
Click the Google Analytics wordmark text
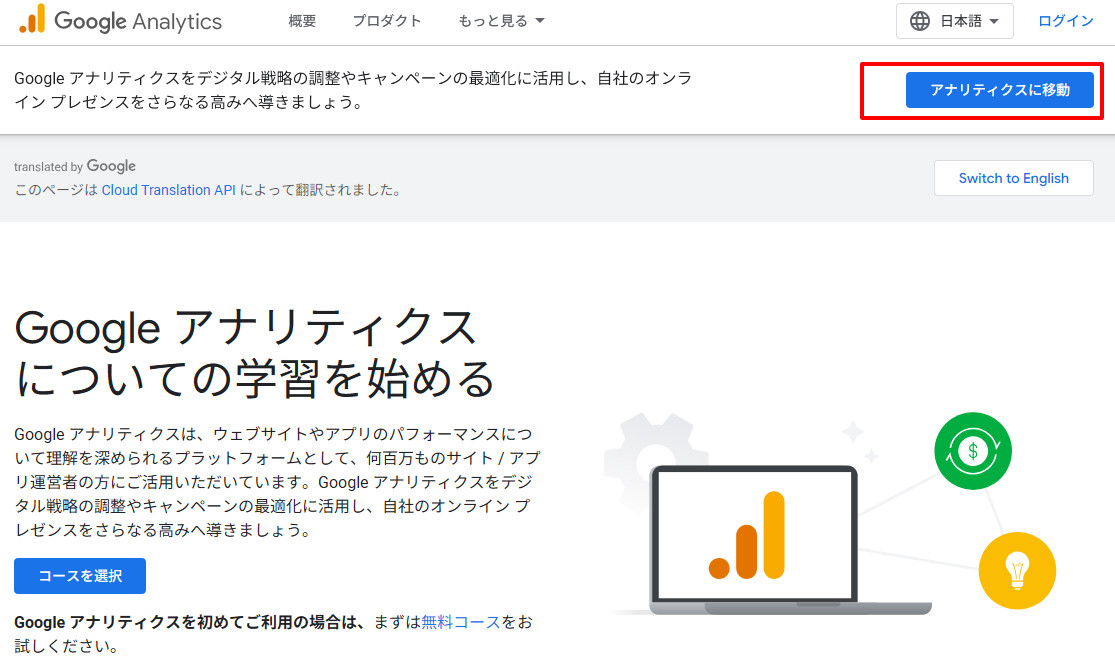click(x=138, y=21)
